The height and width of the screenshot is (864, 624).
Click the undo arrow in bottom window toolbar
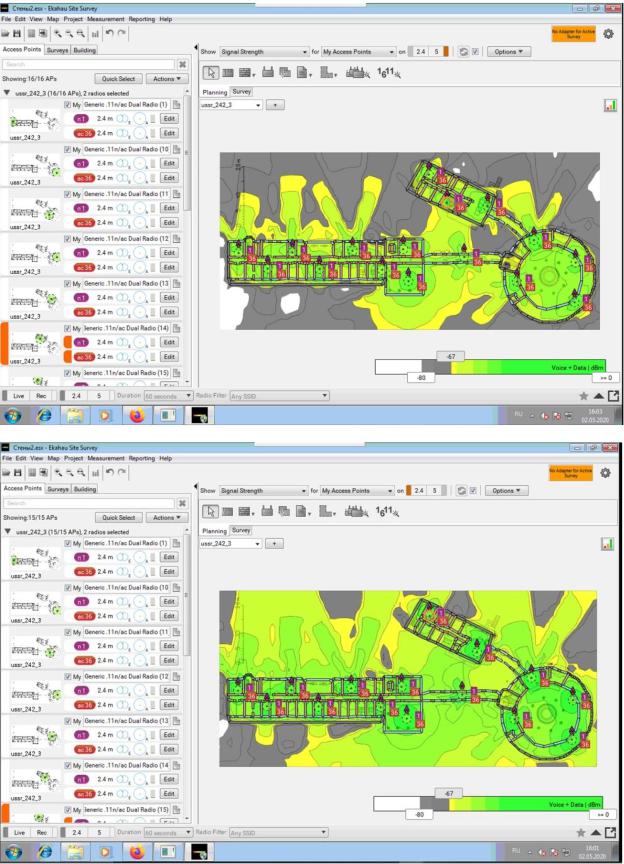coord(109,472)
